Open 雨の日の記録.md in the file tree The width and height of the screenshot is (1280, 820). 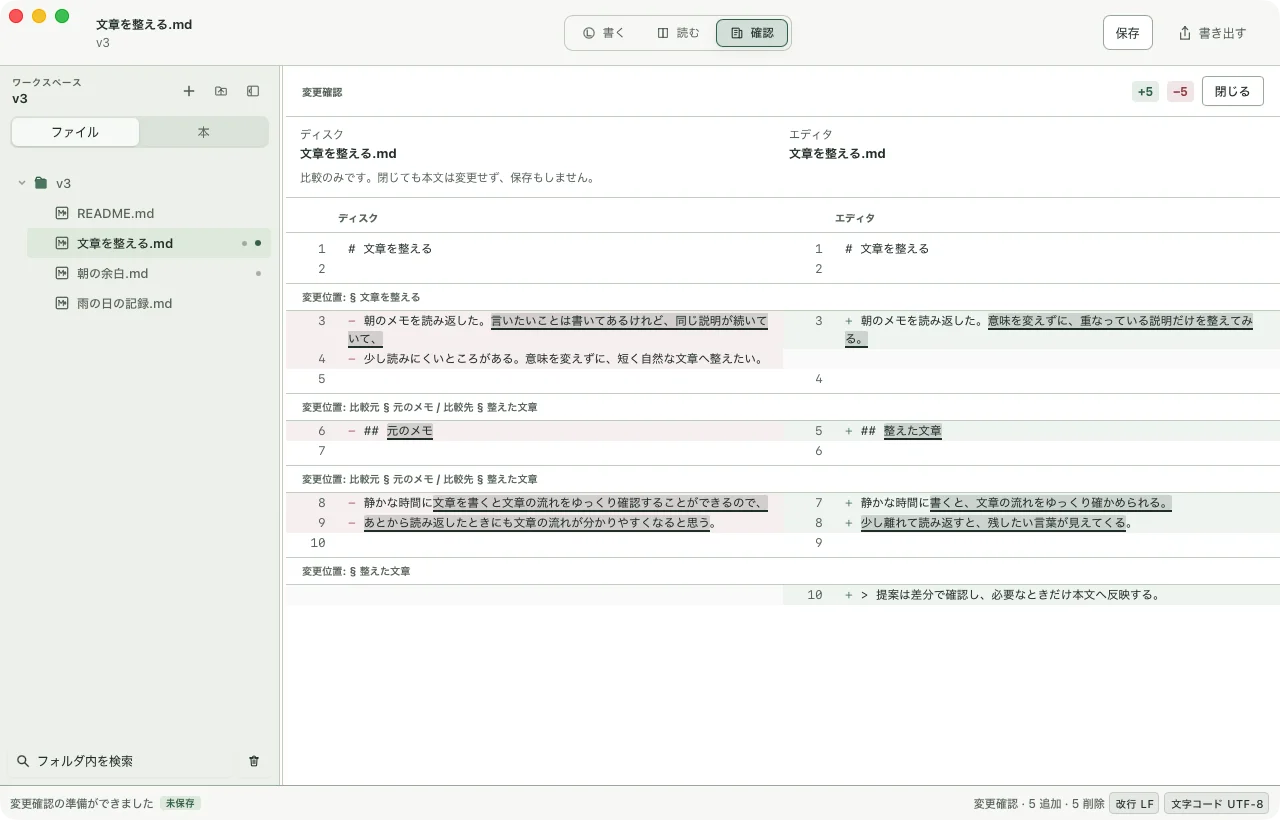click(149, 303)
